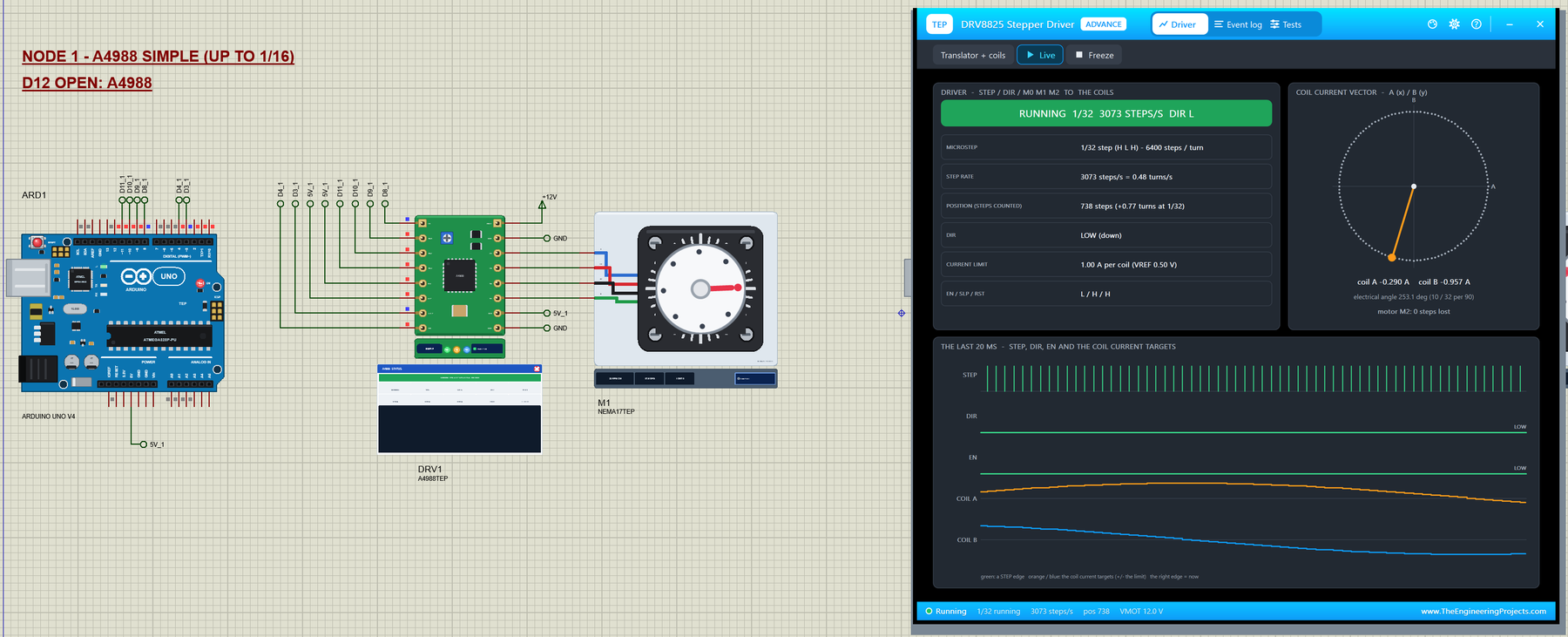This screenshot has height=637, width=1568.
Task: Activate Live mode
Action: pos(1040,55)
